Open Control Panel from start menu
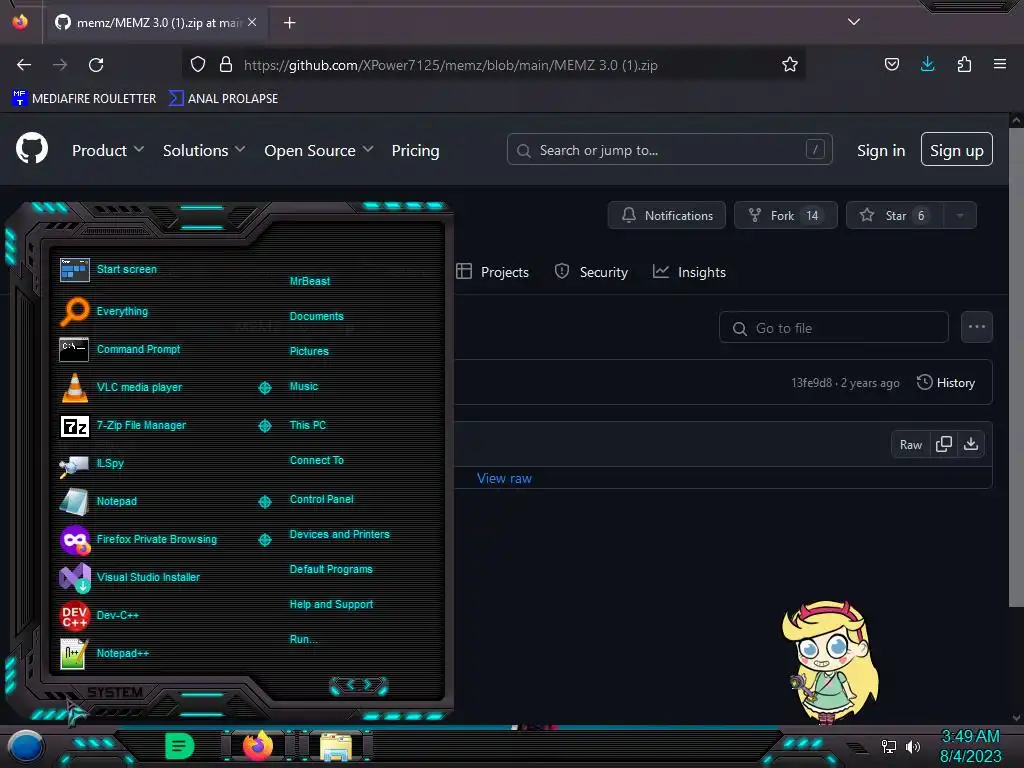This screenshot has width=1024, height=768. (x=321, y=499)
